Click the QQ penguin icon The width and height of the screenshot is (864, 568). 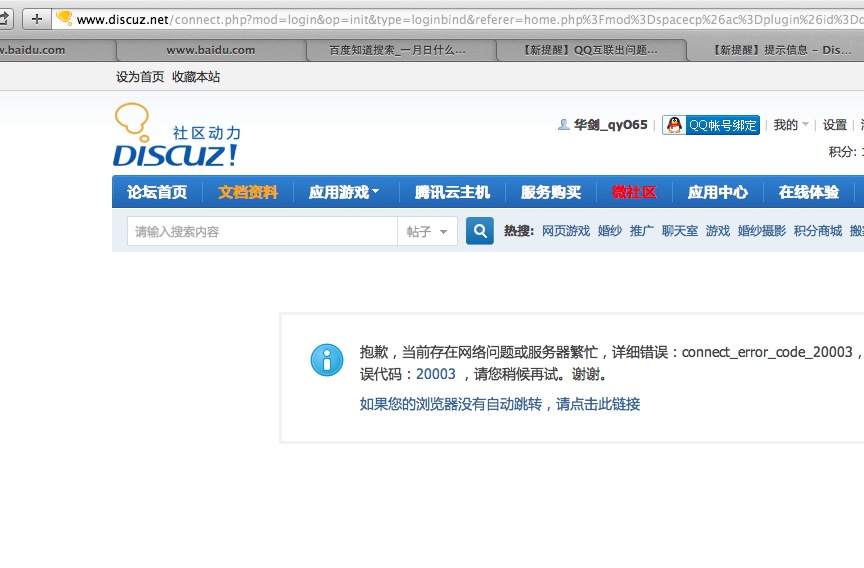coord(674,125)
